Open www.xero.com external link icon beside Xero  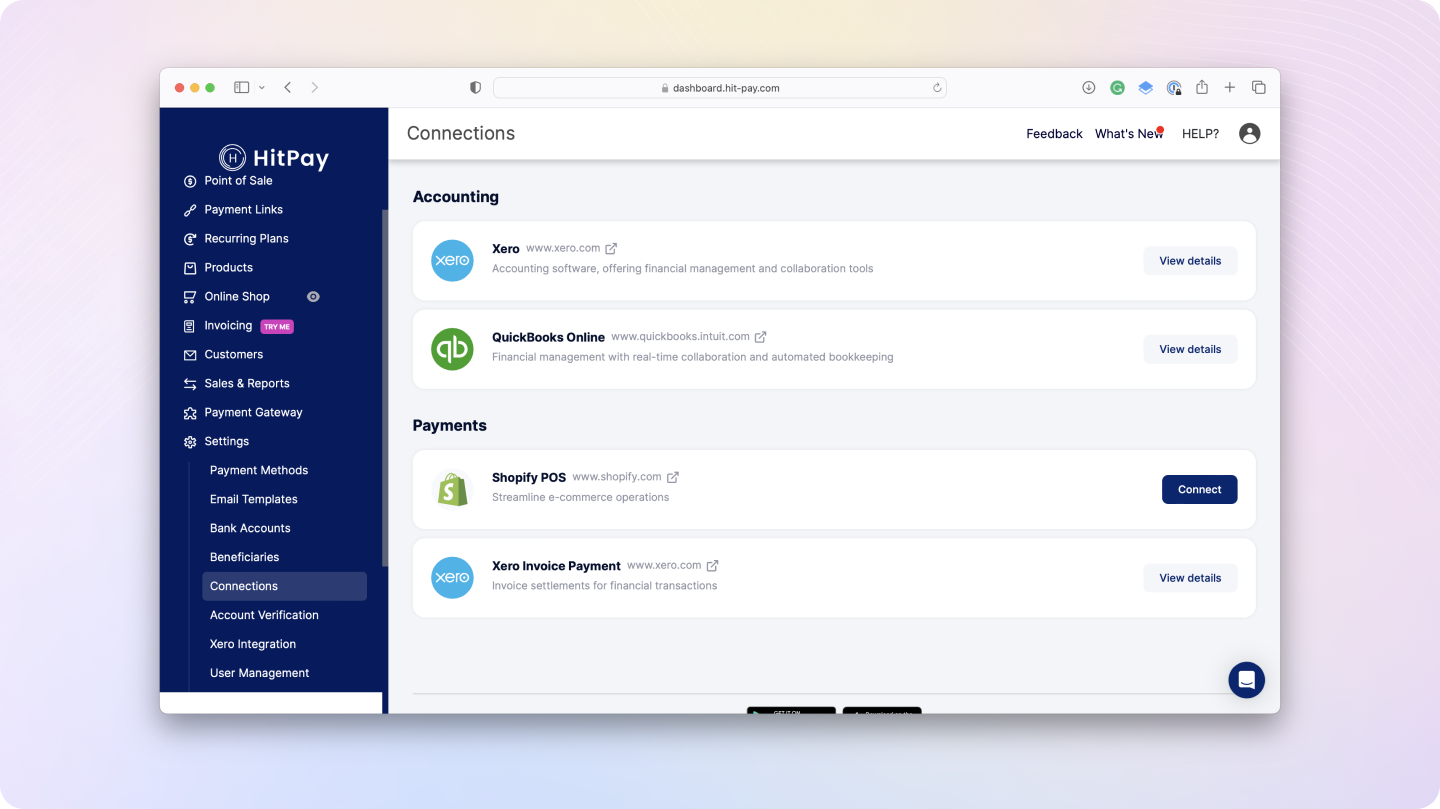point(611,249)
